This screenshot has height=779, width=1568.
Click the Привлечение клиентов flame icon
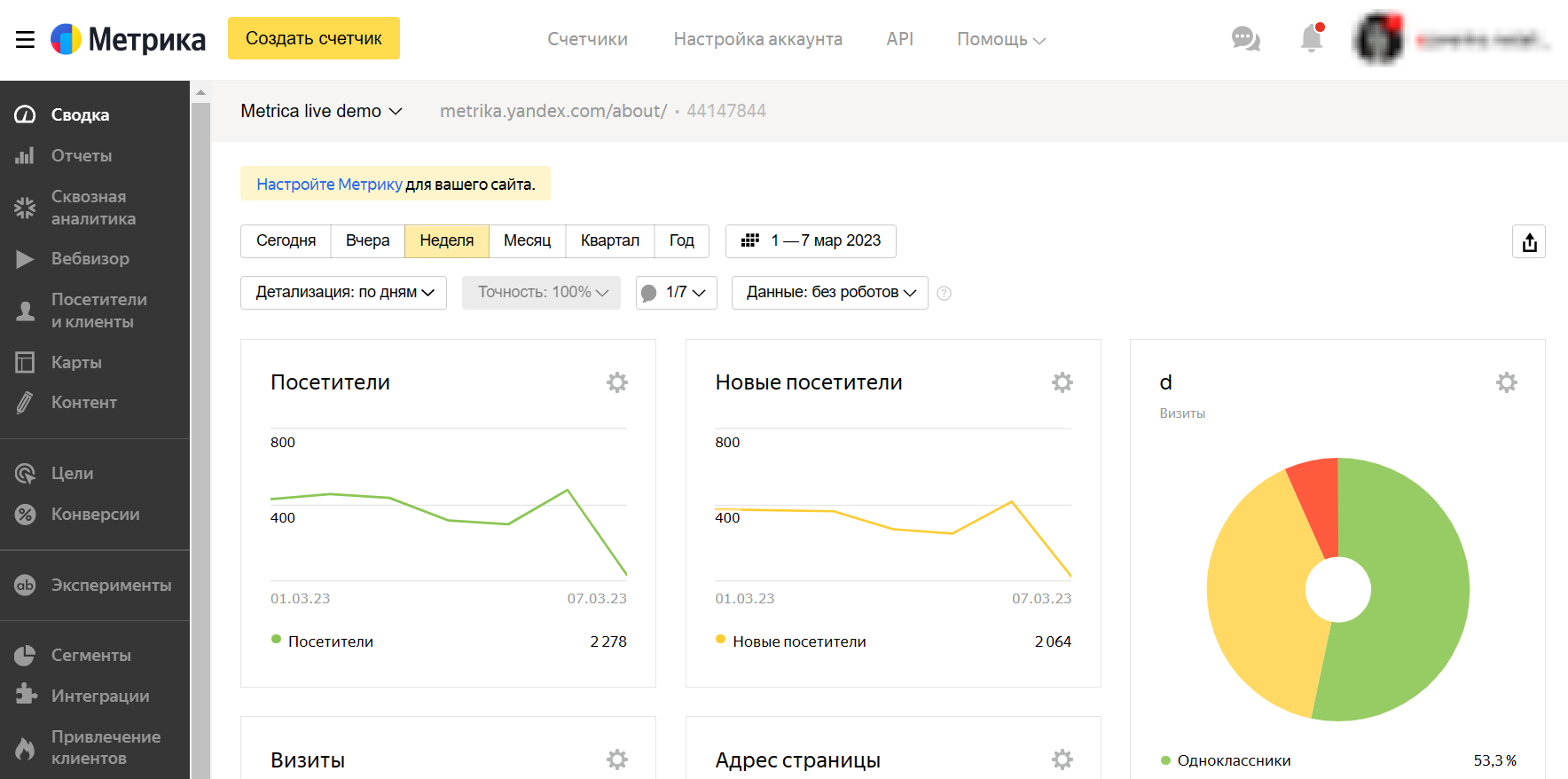[x=25, y=749]
